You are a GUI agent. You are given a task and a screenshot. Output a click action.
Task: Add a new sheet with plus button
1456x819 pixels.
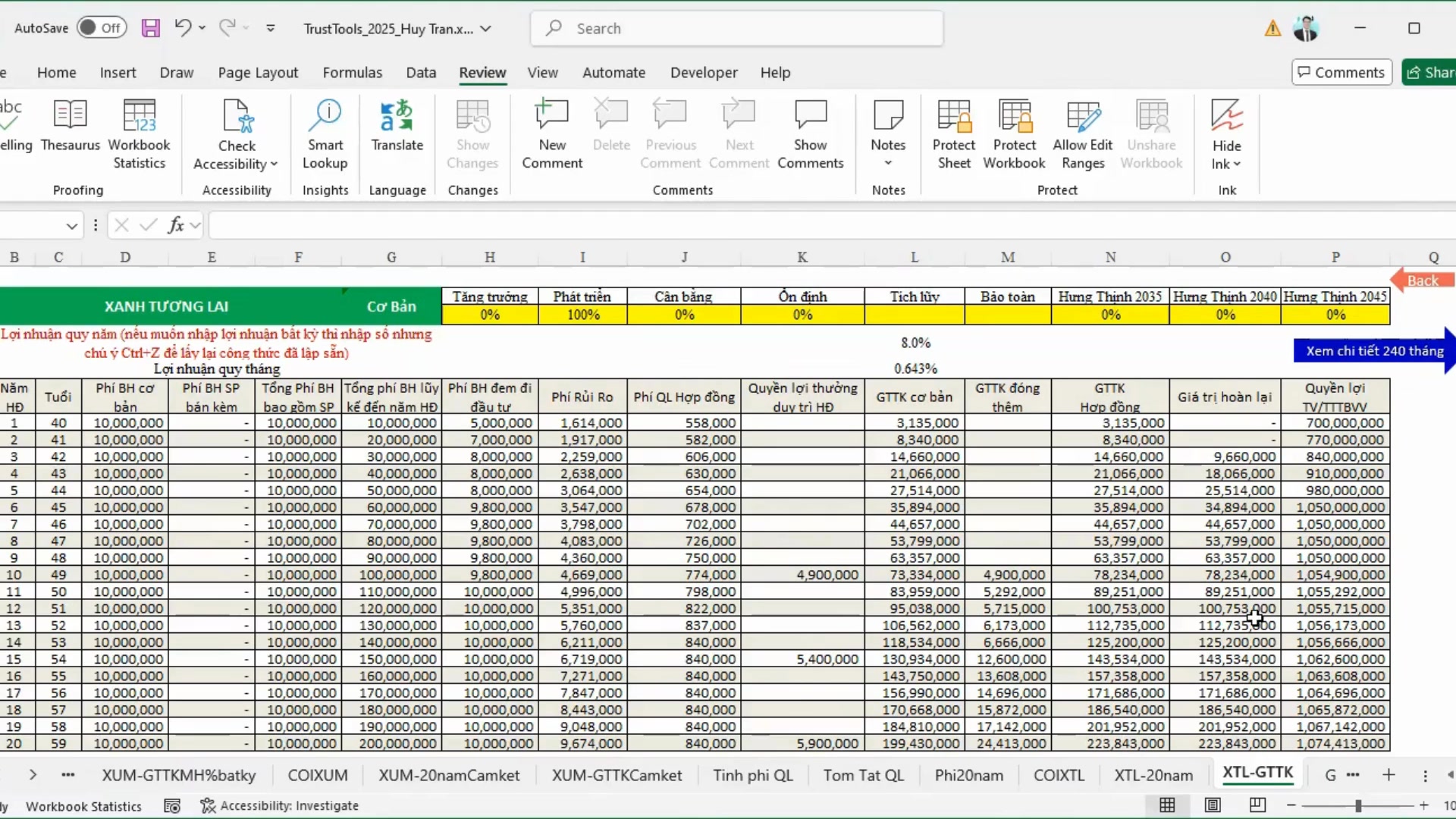(x=1389, y=774)
